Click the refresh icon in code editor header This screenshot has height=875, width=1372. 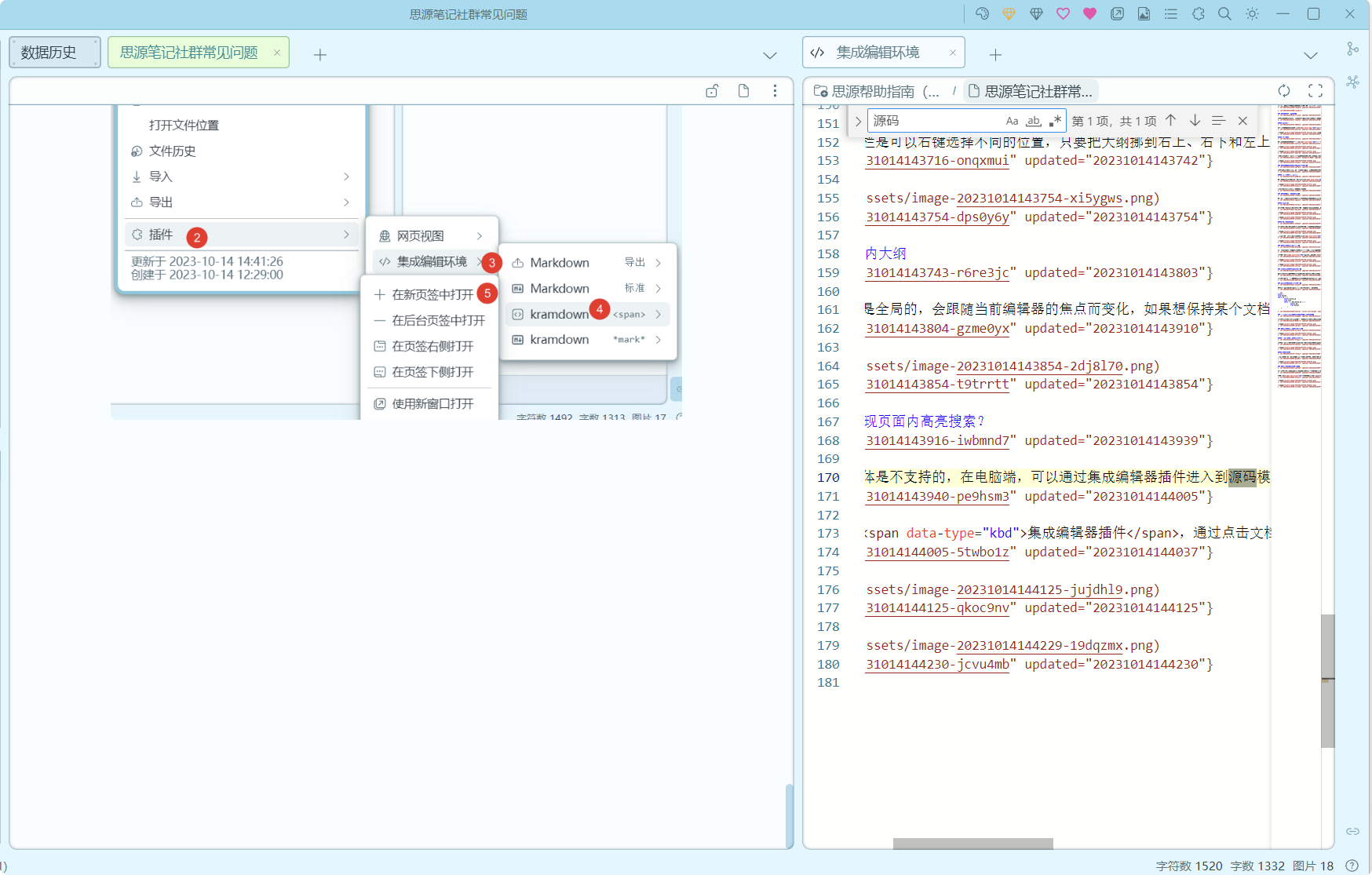(1284, 91)
